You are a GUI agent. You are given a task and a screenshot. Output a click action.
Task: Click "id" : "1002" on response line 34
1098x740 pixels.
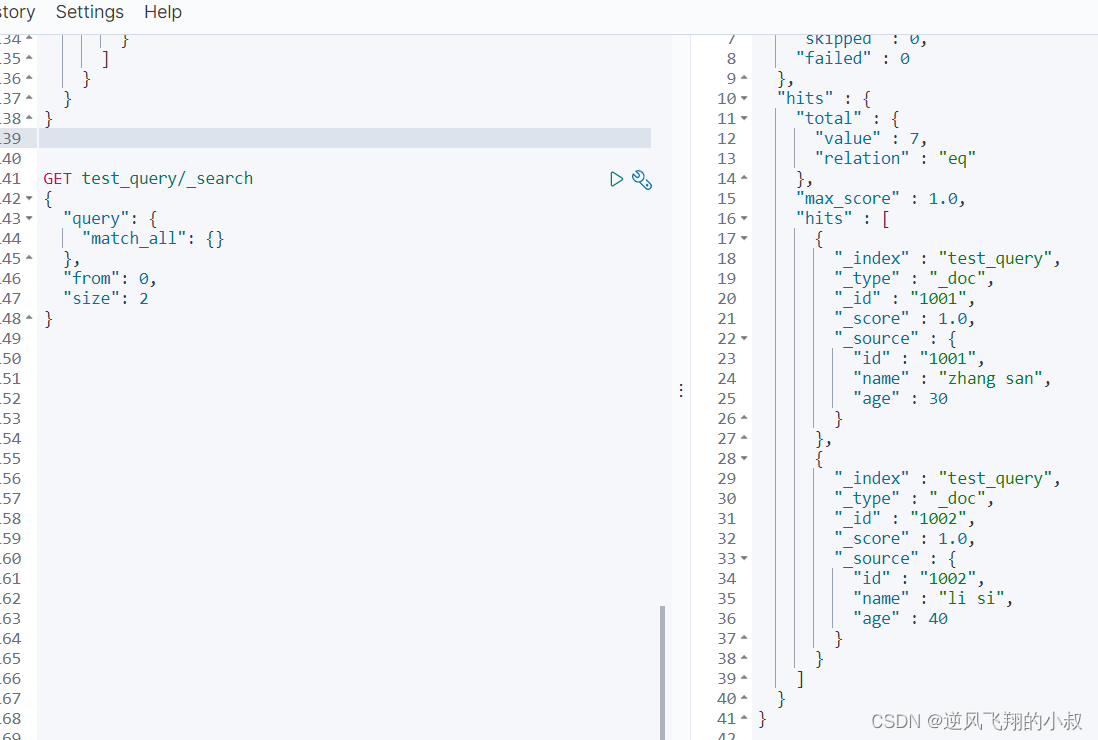tap(918, 579)
